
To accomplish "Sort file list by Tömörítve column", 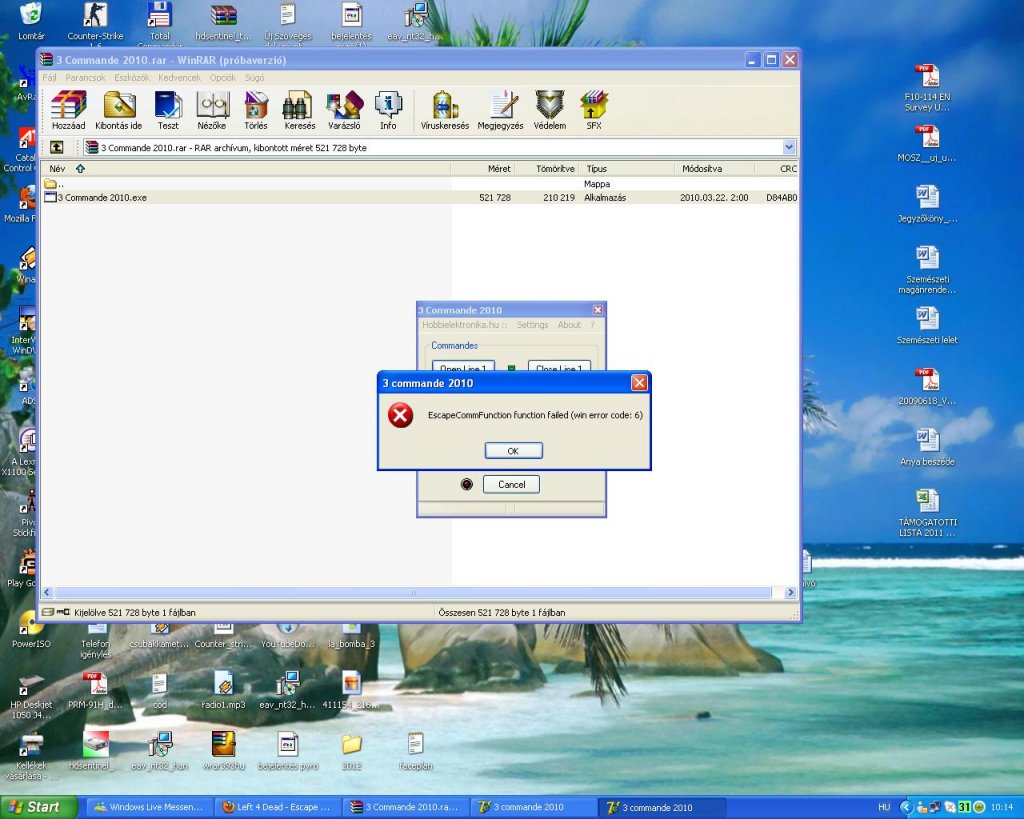I will [547, 169].
